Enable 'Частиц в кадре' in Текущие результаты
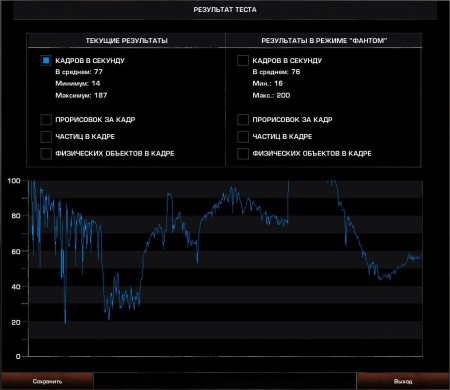 click(x=46, y=136)
